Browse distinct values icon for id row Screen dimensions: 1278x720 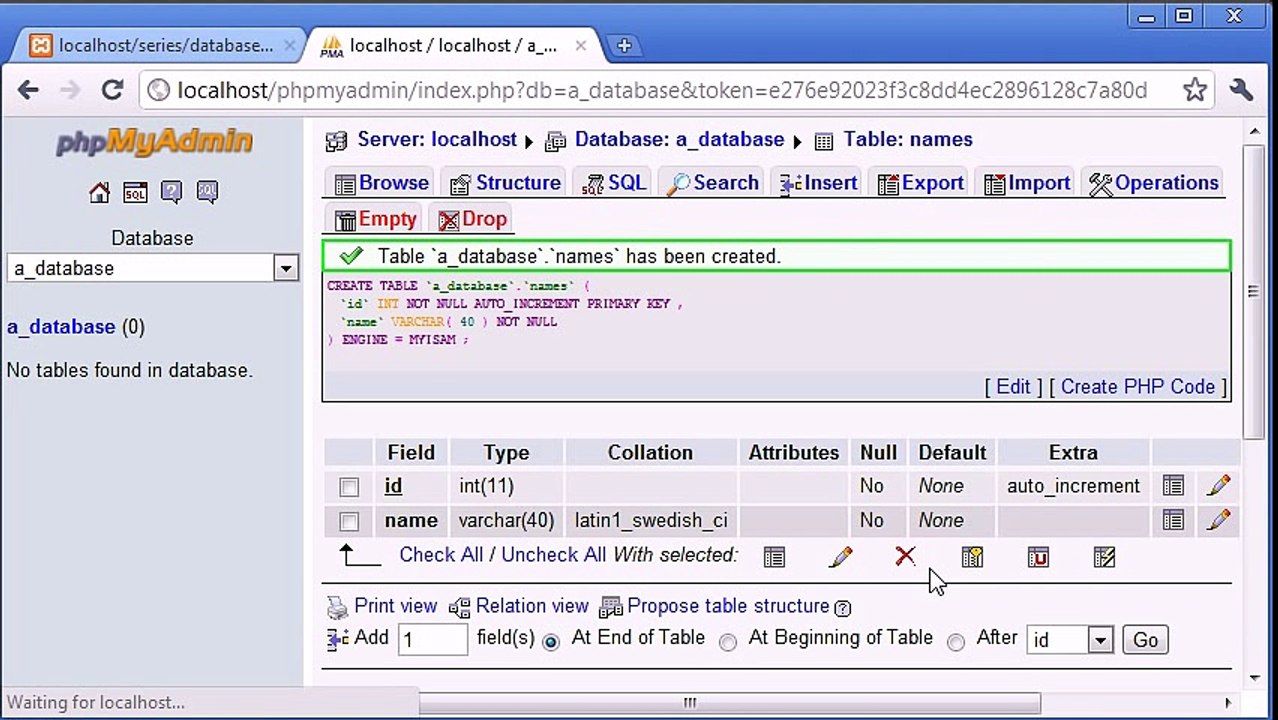1173,486
